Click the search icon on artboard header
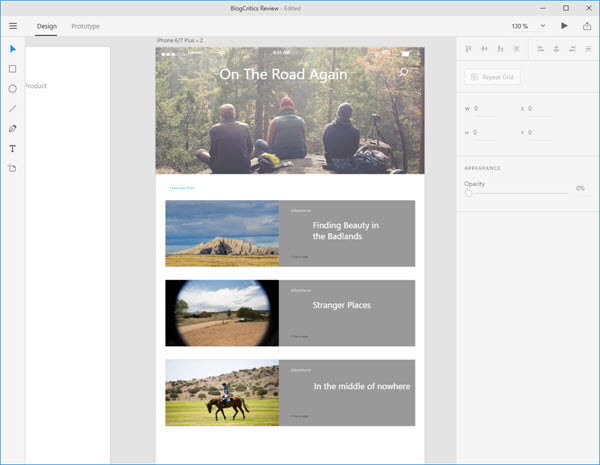Image resolution: width=600 pixels, height=465 pixels. click(x=403, y=72)
